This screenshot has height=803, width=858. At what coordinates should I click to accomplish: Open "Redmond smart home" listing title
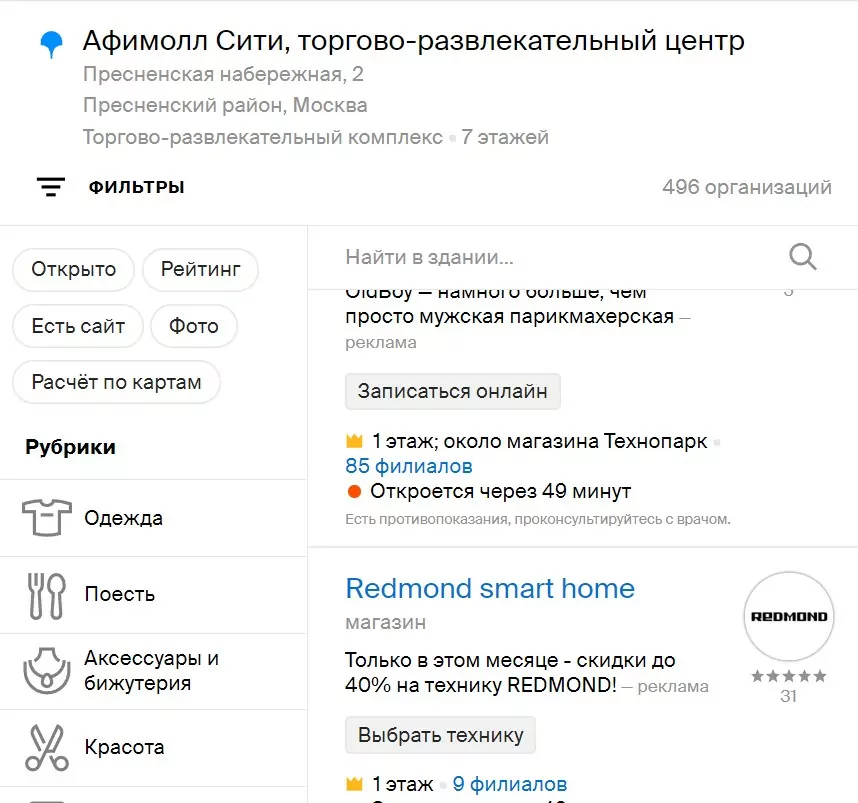pyautogui.click(x=490, y=588)
